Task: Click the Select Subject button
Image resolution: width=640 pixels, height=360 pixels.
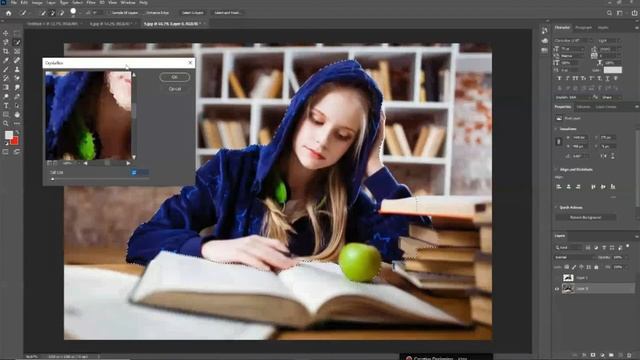Action: pyautogui.click(x=192, y=13)
